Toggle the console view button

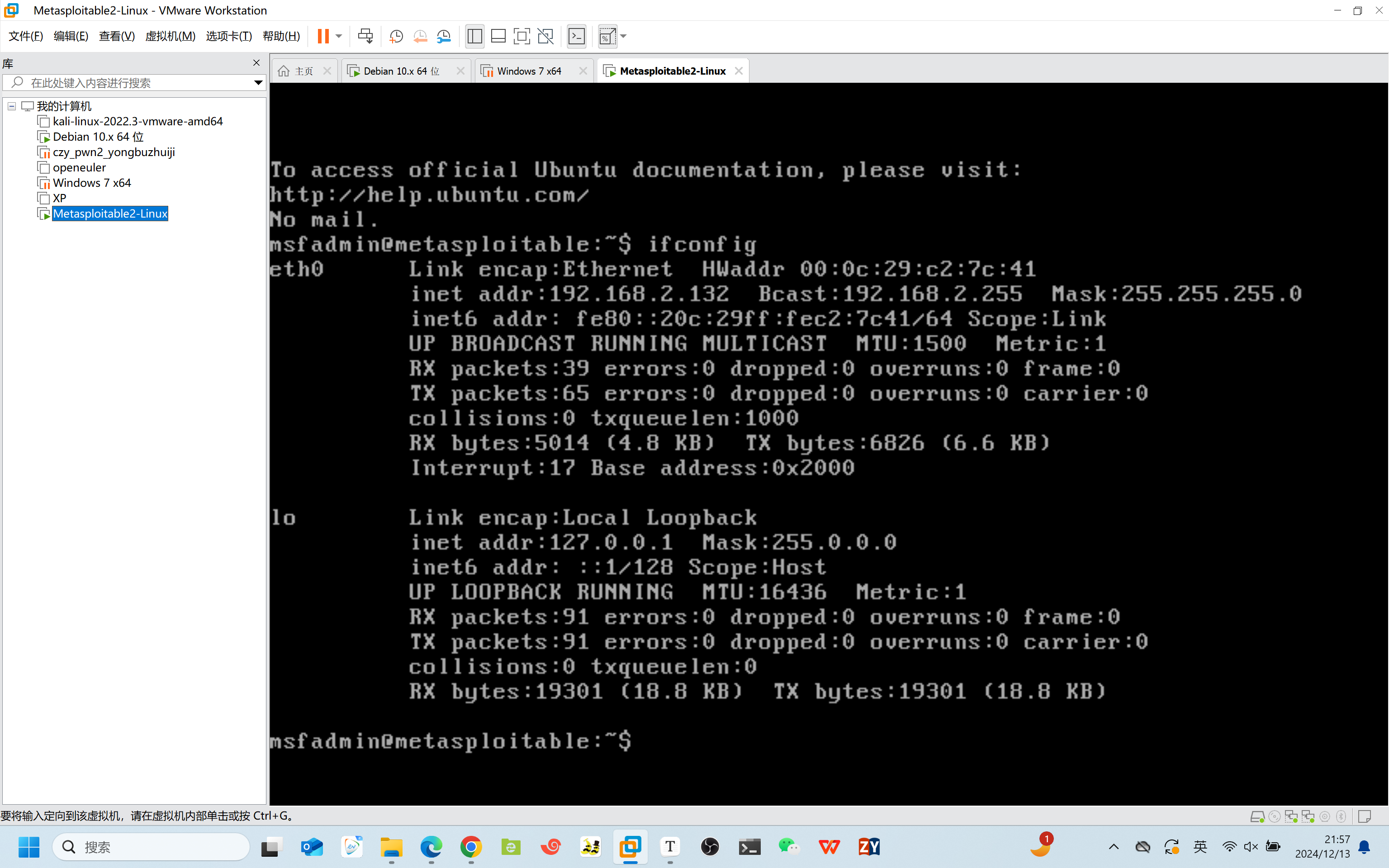(576, 36)
